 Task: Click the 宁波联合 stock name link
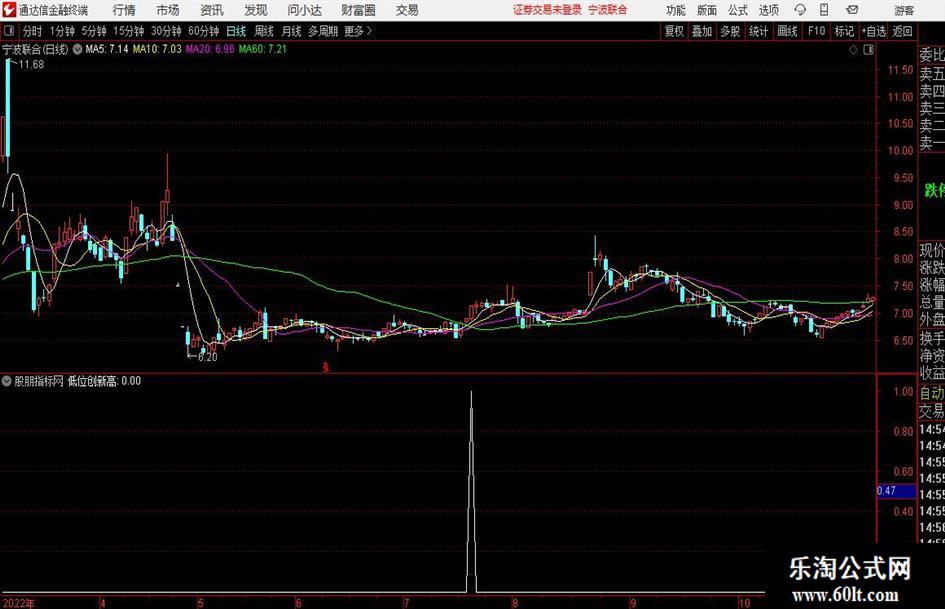(608, 10)
